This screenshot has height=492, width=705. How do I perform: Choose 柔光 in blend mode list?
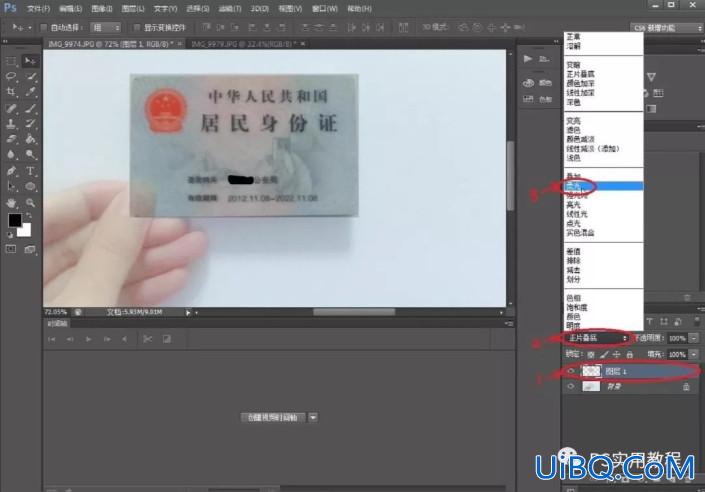click(x=604, y=186)
